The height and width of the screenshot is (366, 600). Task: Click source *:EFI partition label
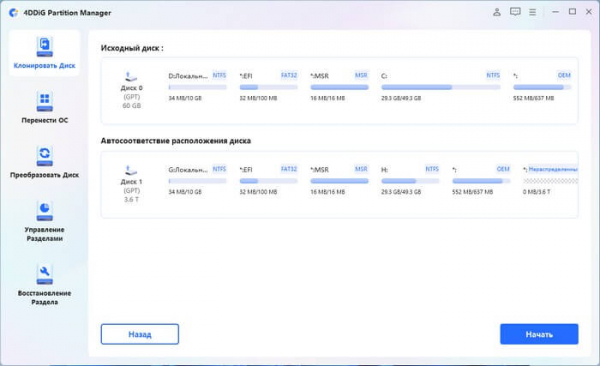pos(246,76)
